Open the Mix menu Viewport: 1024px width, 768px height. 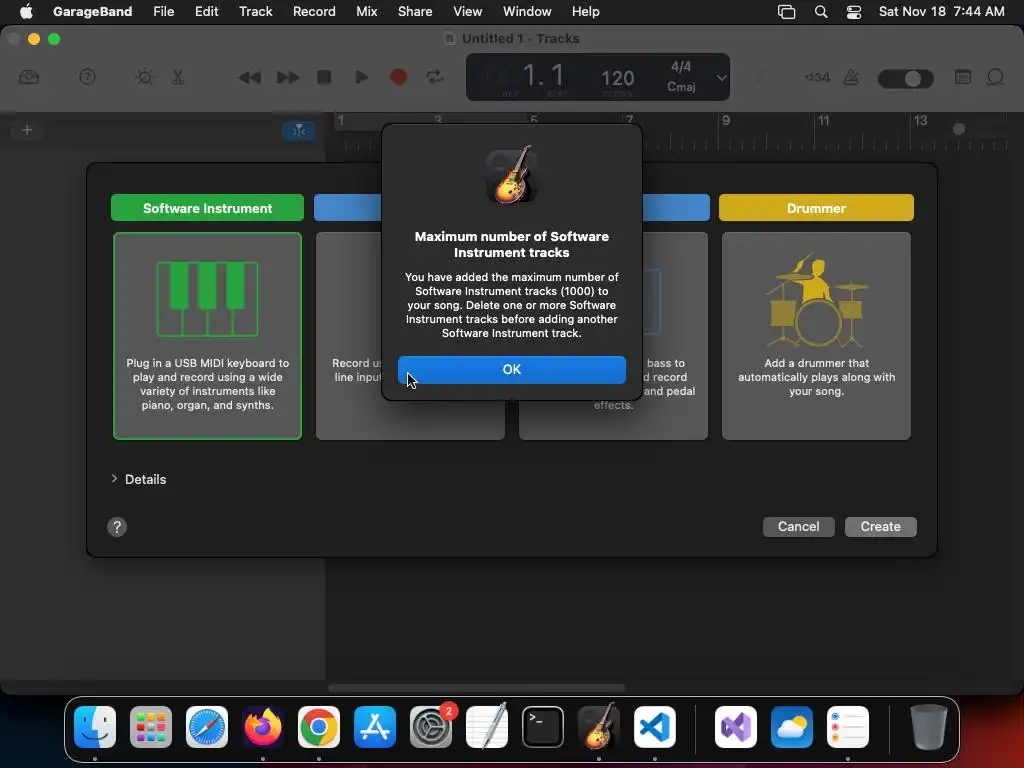366,11
